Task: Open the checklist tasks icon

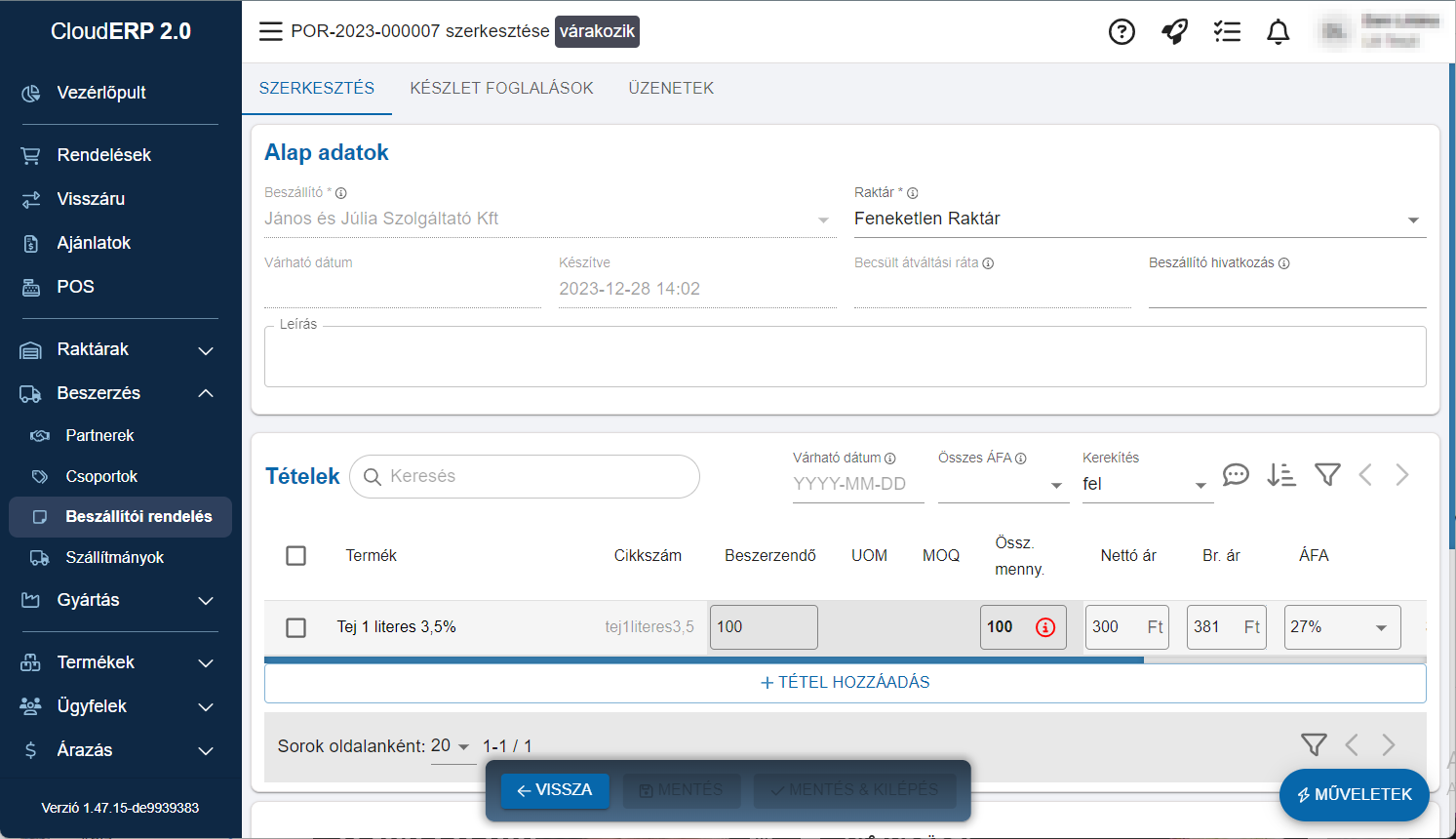Action: pyautogui.click(x=1227, y=32)
